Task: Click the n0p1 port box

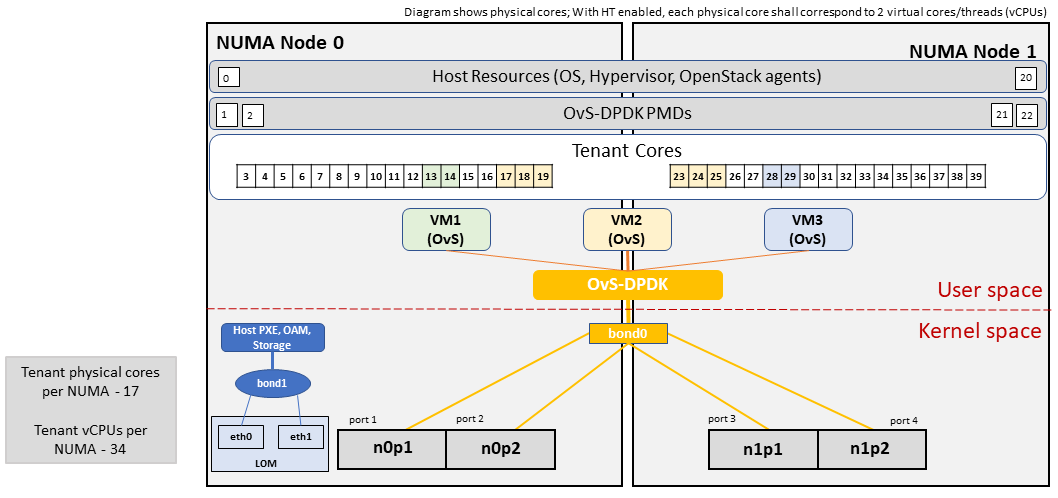Action: click(392, 449)
